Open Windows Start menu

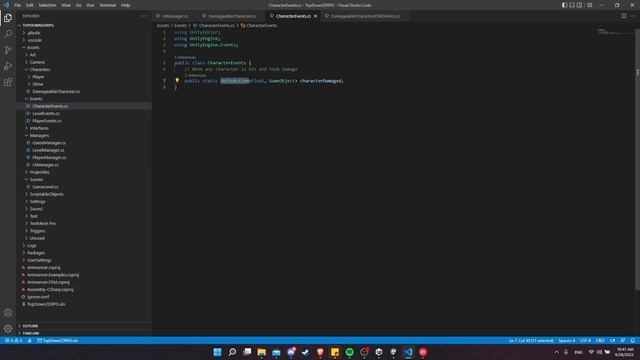[217, 352]
